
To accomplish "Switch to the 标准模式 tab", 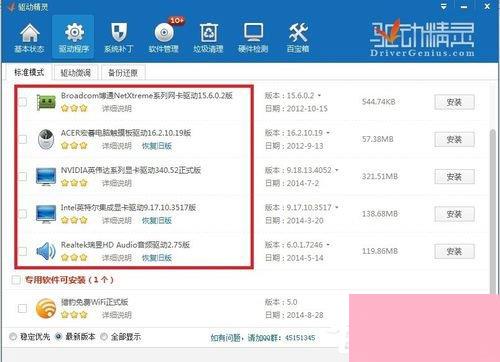I will click(x=29, y=72).
